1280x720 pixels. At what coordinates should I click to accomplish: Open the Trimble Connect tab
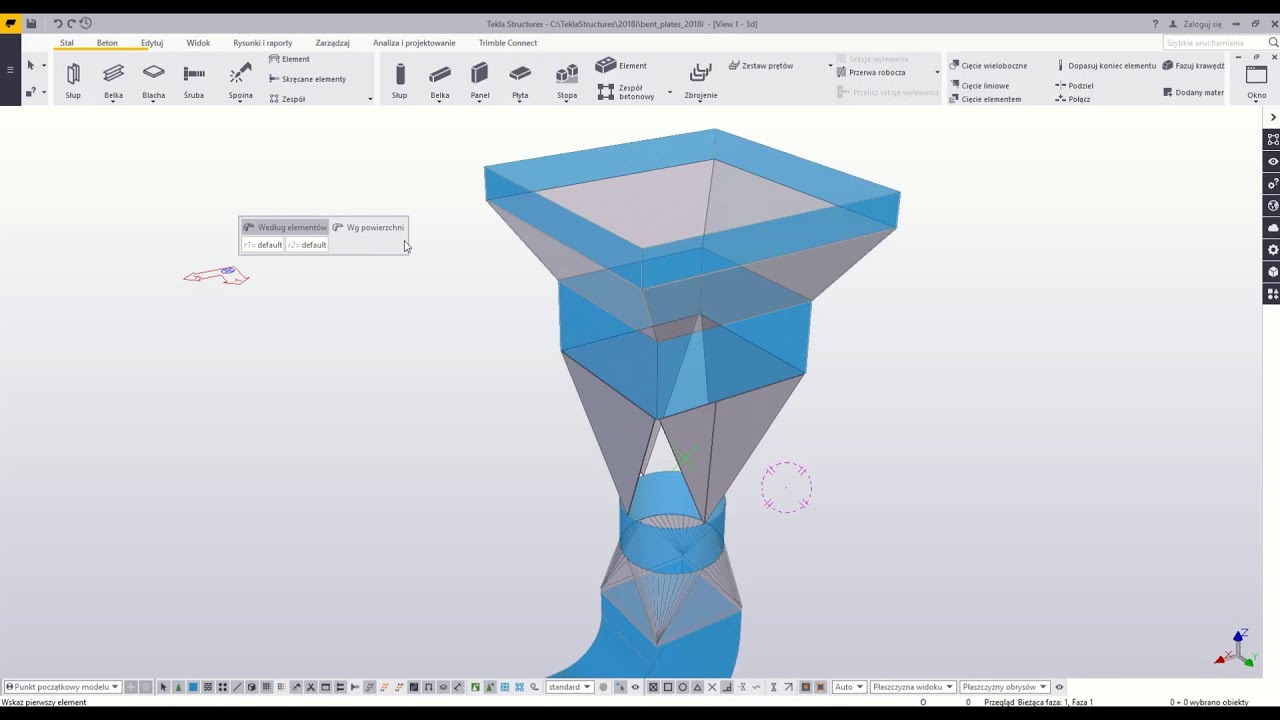pos(508,43)
